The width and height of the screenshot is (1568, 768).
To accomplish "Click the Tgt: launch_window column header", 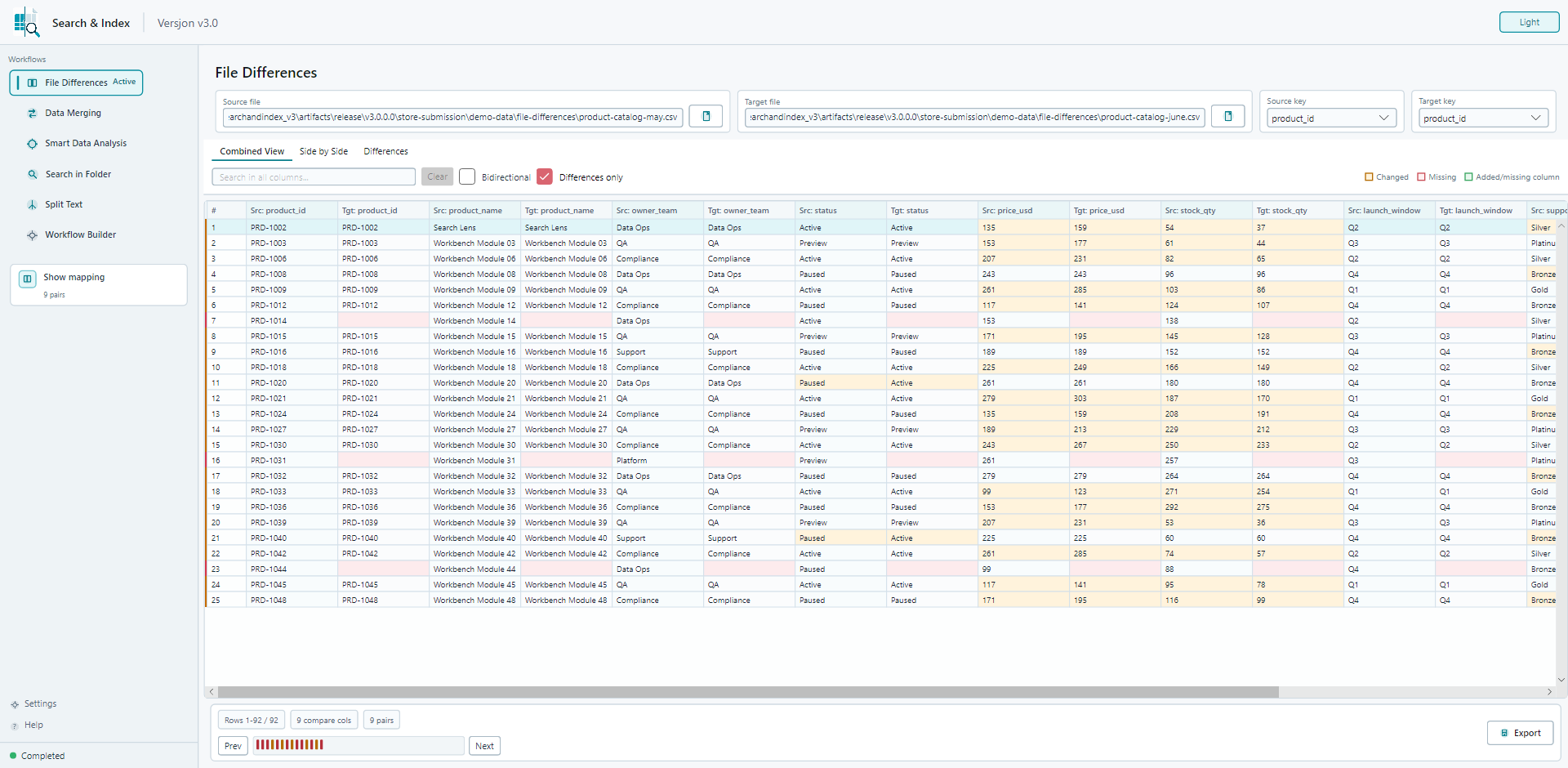I will pyautogui.click(x=1481, y=211).
